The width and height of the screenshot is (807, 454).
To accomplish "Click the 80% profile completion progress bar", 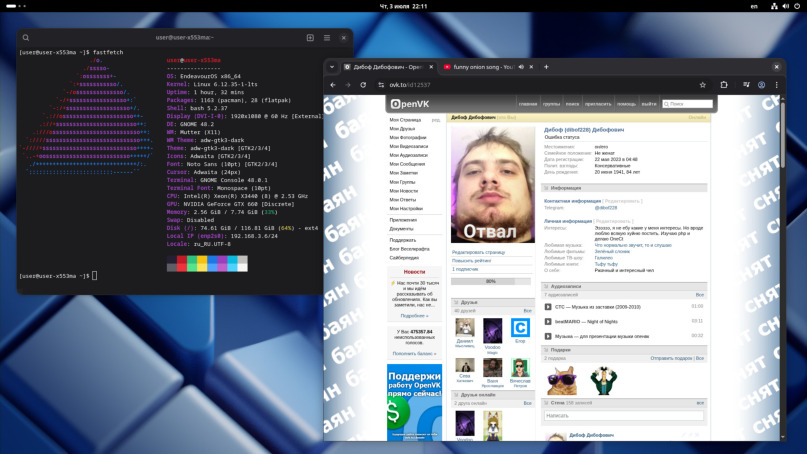I will coord(492,281).
